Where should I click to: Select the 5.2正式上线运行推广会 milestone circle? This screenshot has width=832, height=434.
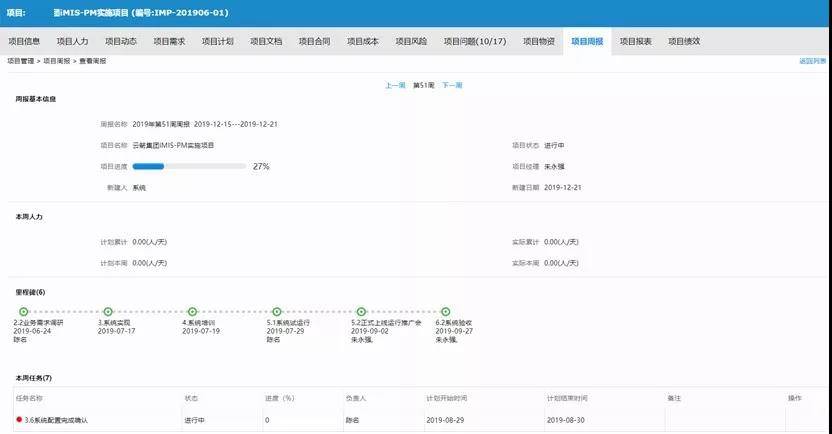[x=361, y=312]
